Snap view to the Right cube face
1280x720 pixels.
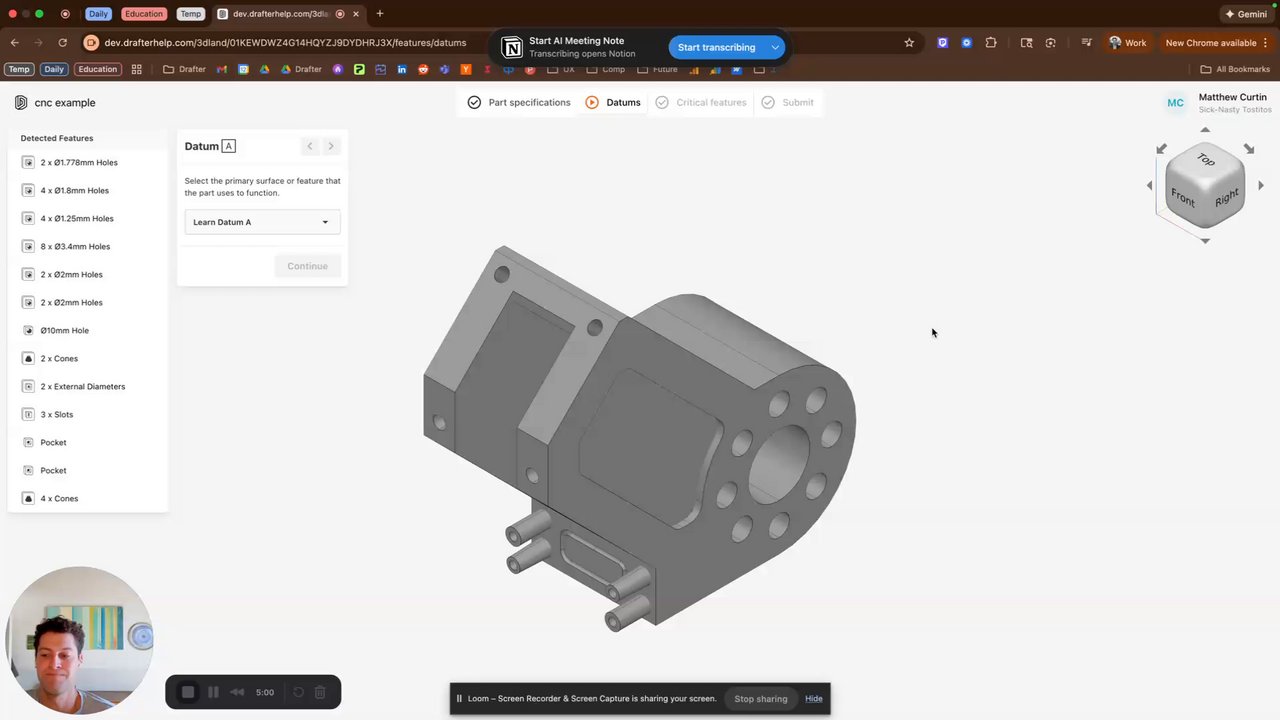click(x=1226, y=199)
